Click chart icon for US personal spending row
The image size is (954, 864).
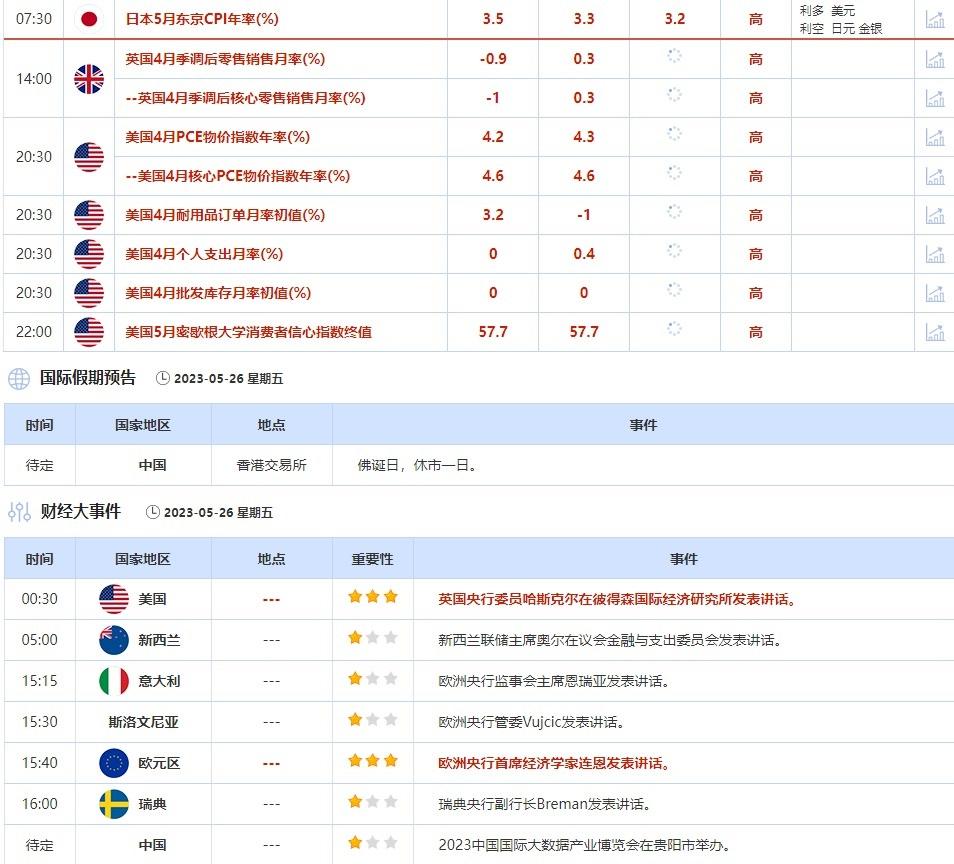934,254
